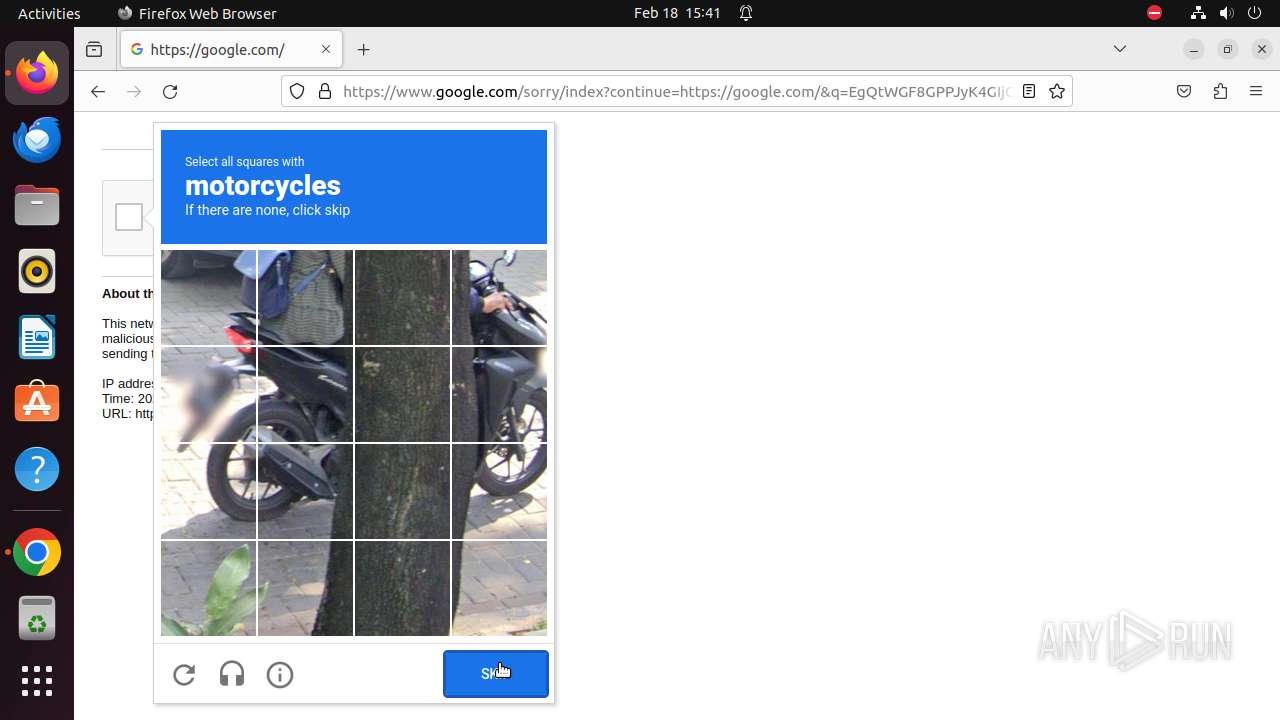1280x720 pixels.
Task: Switch to the https://google.com/ tab
Action: click(231, 49)
